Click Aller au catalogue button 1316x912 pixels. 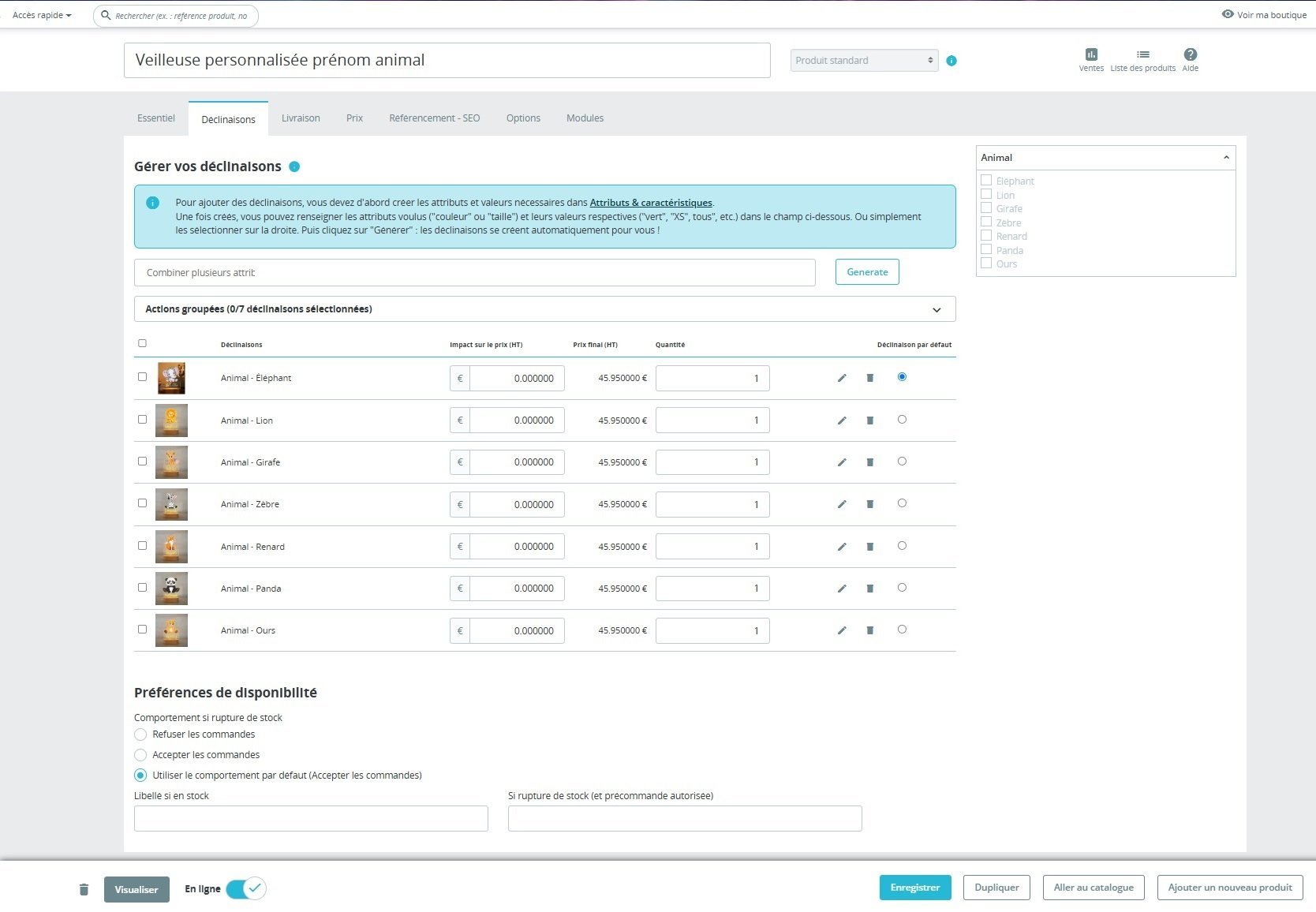[x=1094, y=888]
